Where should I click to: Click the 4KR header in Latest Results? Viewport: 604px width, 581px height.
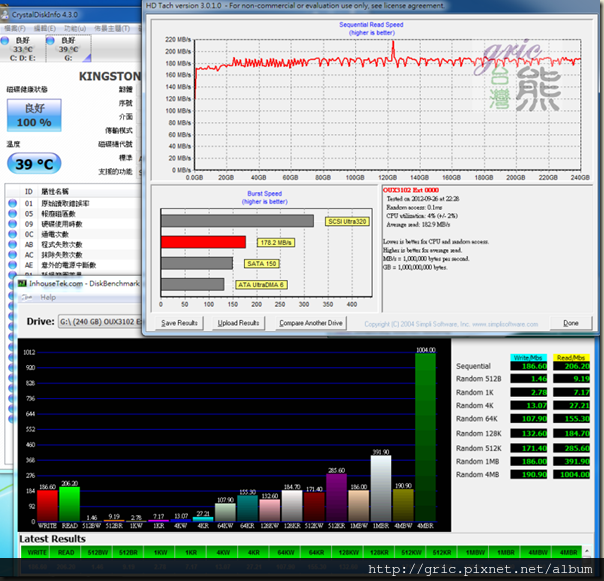pos(253,552)
